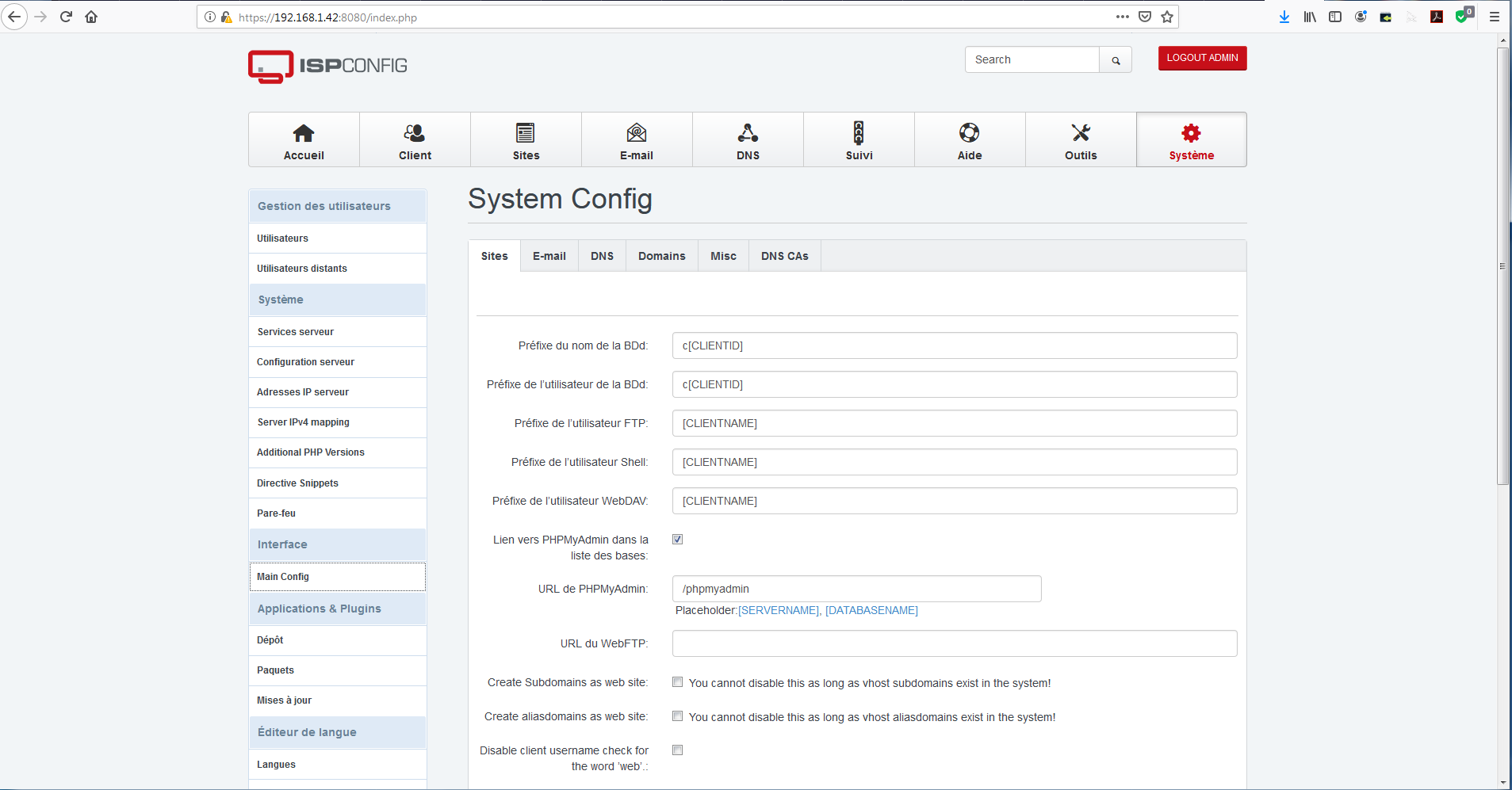Open the browser home page

(91, 17)
